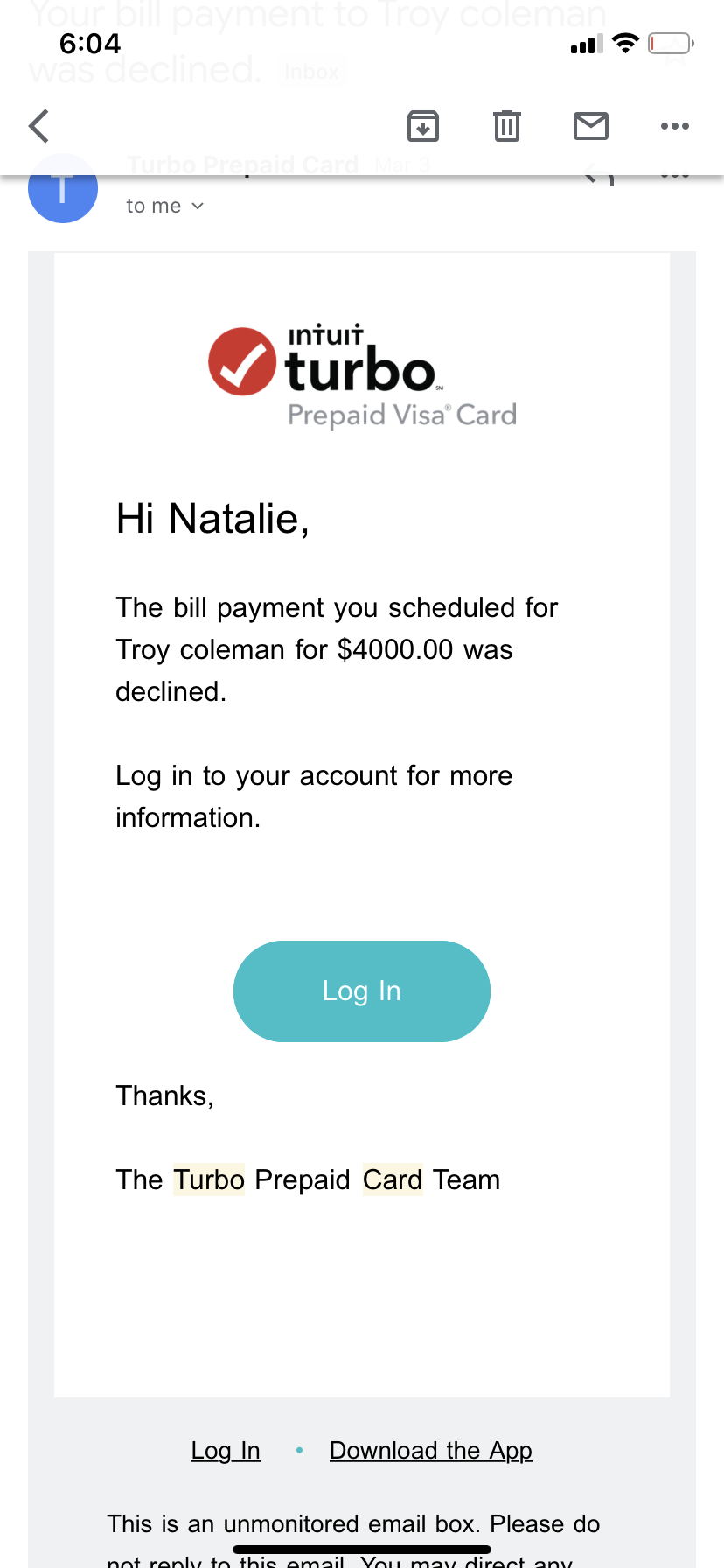Viewport: 724px width, 1568px height.
Task: Tap the Wi-Fi status icon
Action: (625, 43)
